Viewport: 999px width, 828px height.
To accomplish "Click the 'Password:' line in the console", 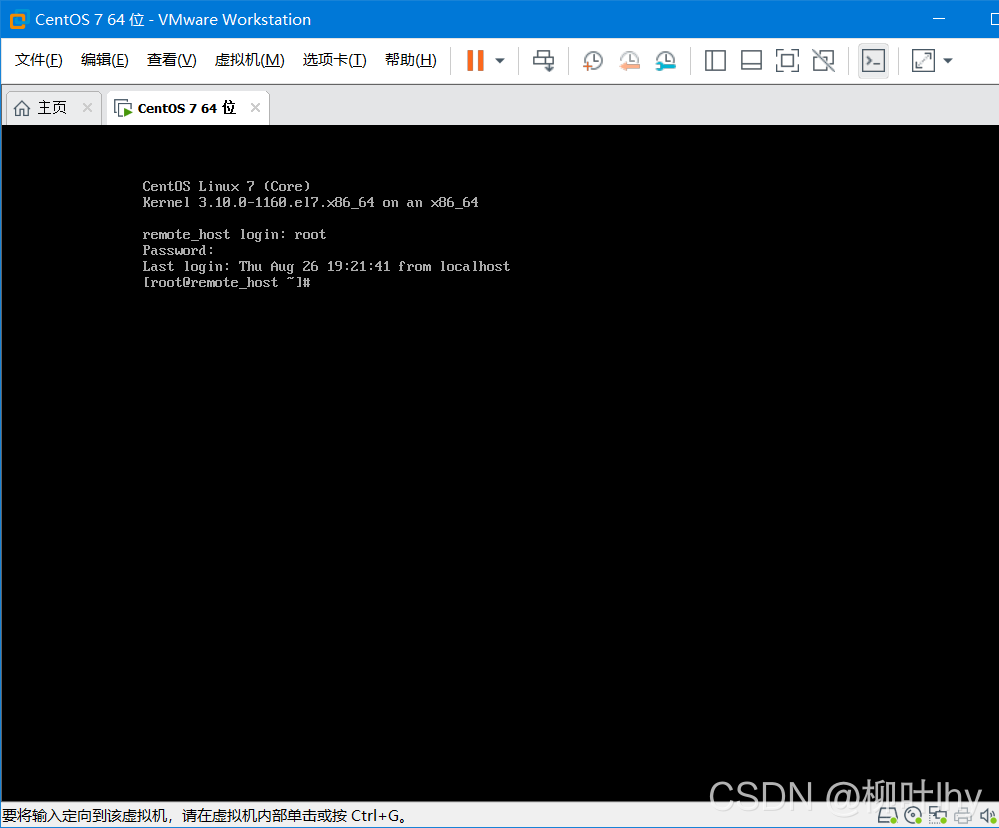I will click(x=178, y=250).
